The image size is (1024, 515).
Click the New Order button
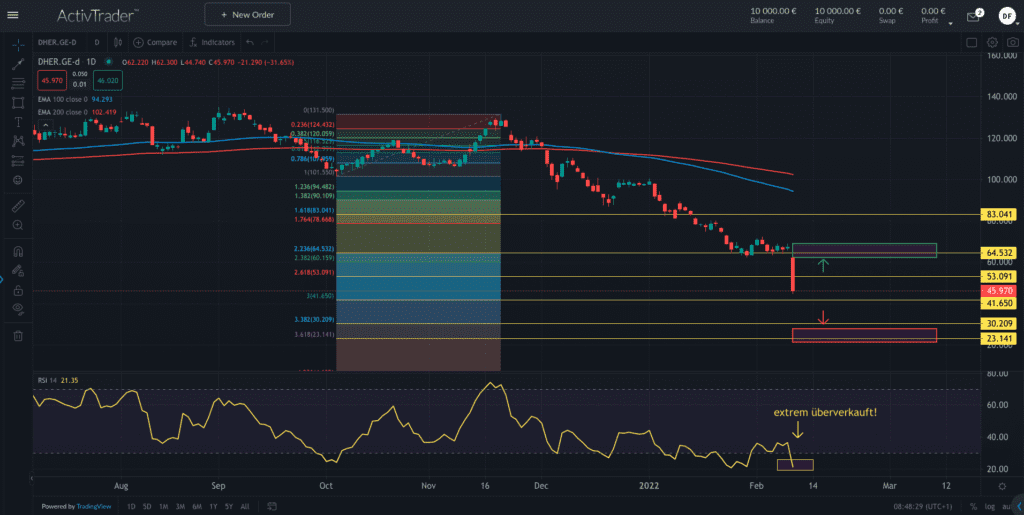pyautogui.click(x=247, y=15)
